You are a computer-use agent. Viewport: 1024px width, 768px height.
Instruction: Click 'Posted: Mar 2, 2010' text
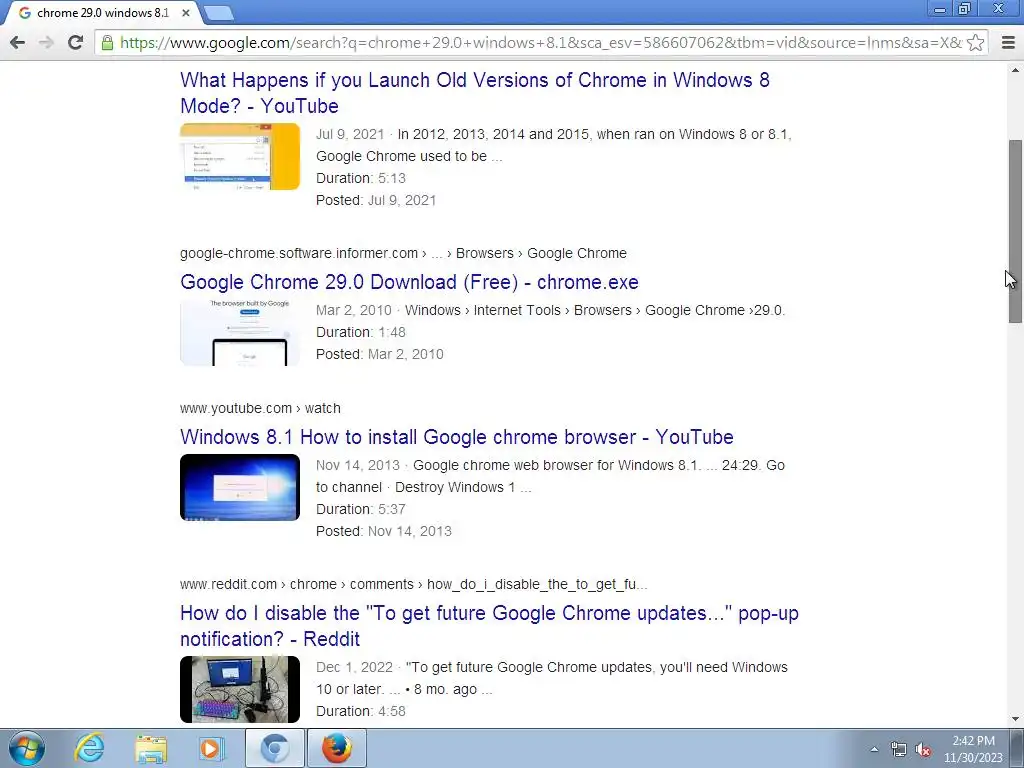(379, 354)
